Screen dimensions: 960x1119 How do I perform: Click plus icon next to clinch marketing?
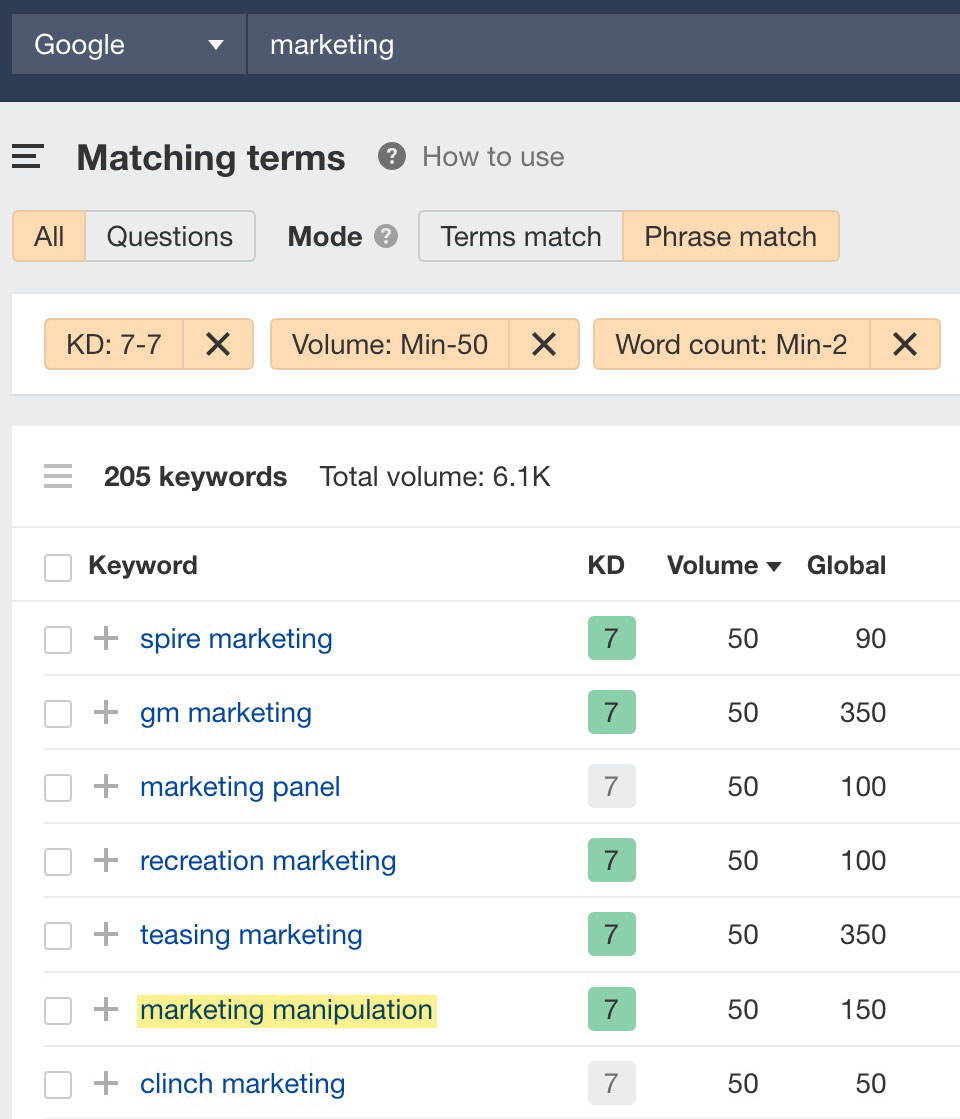[106, 1083]
